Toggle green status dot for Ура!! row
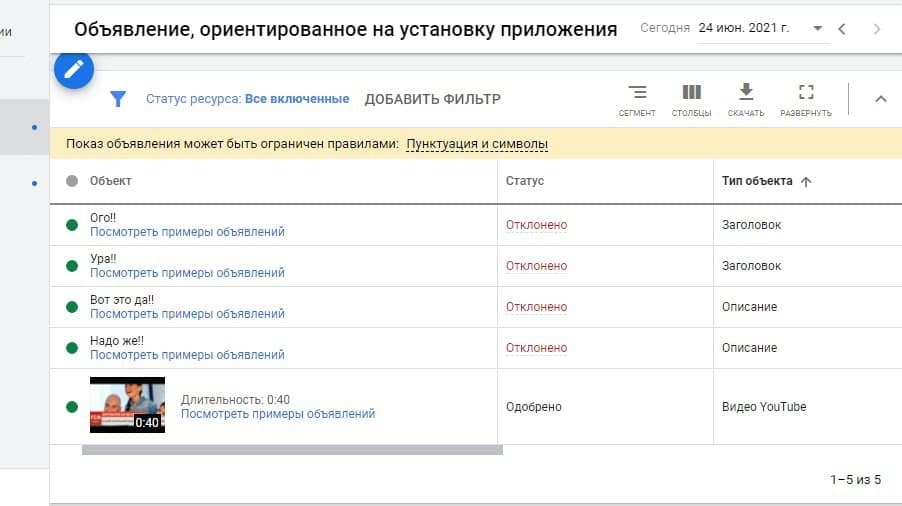Image resolution: width=902 pixels, height=506 pixels. click(x=72, y=266)
